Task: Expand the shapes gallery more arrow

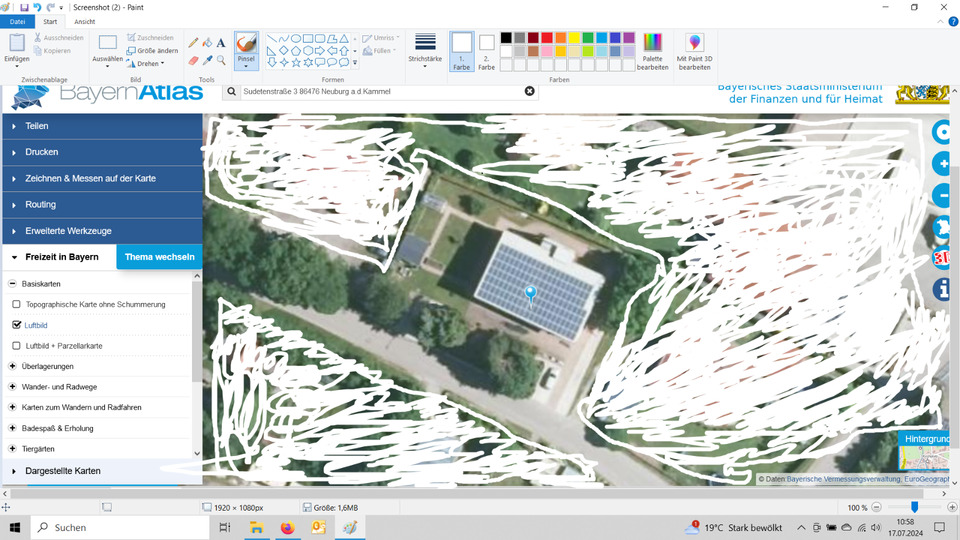Action: pos(355,62)
